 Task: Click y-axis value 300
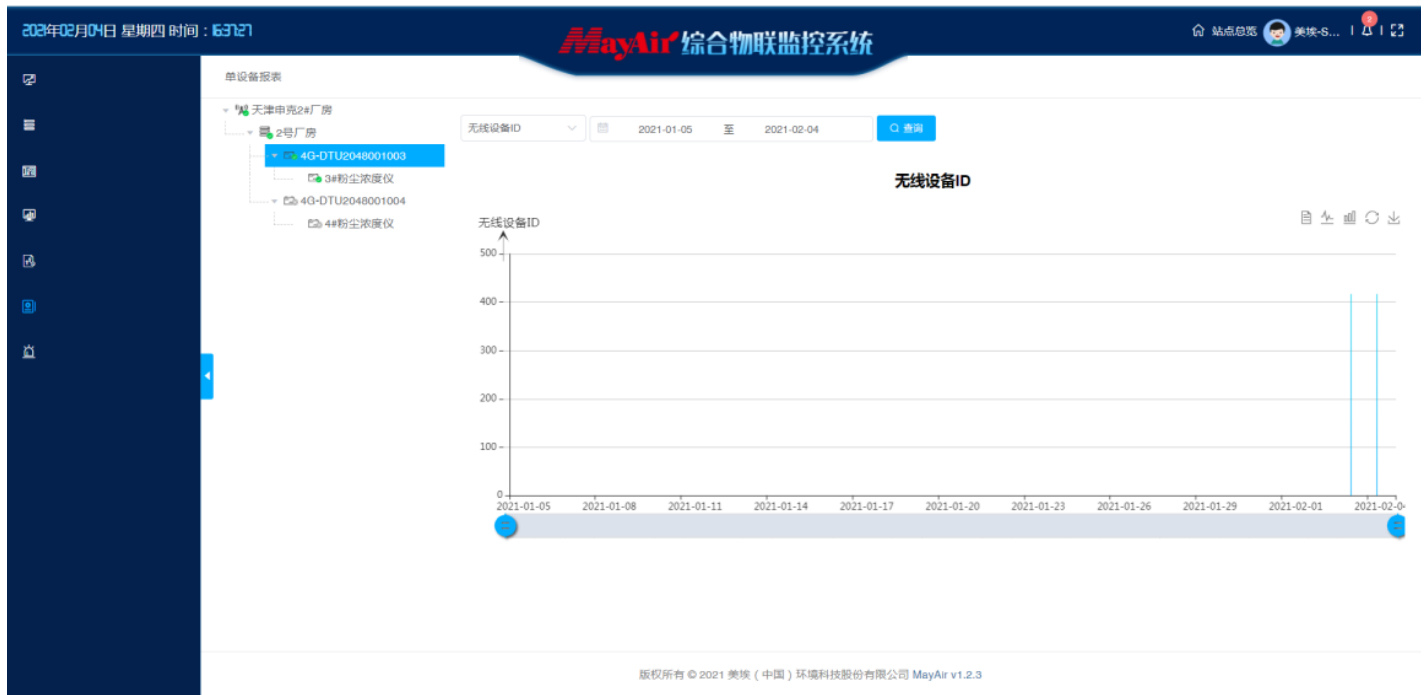(488, 350)
